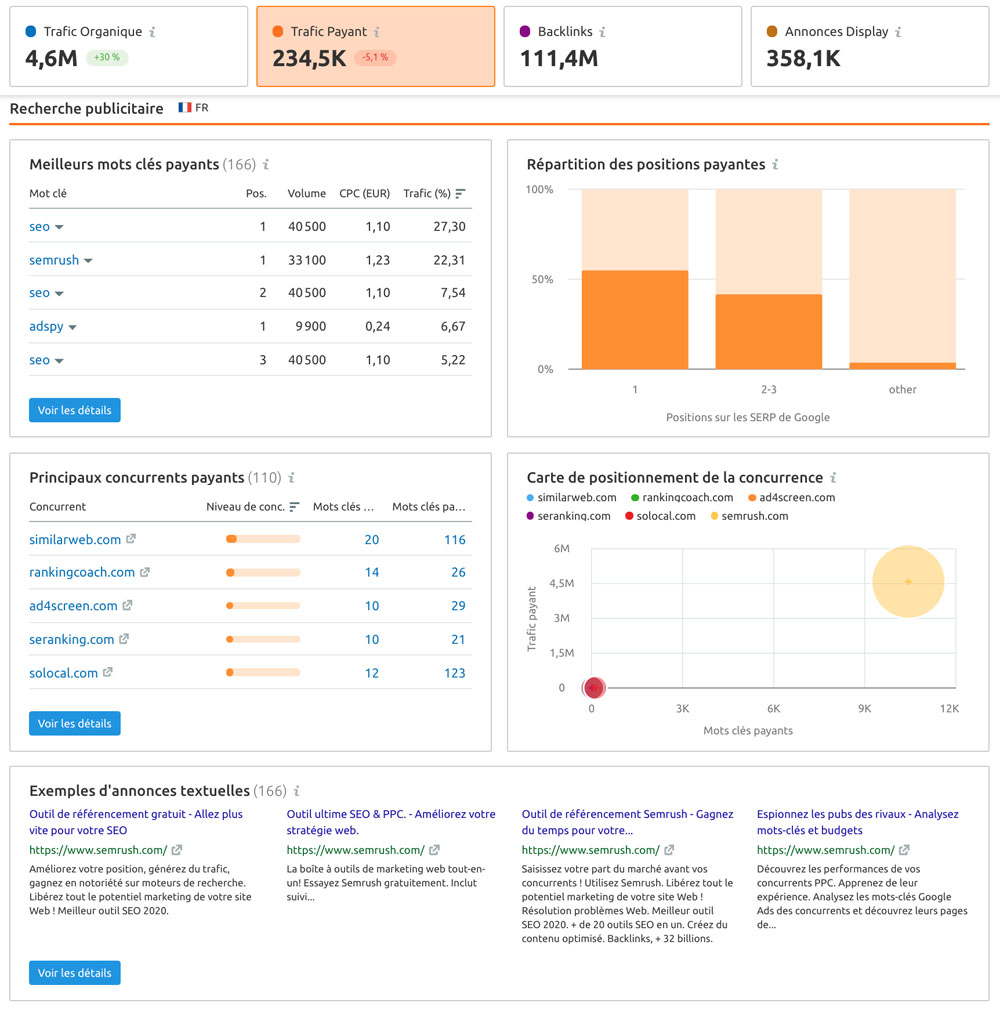The height and width of the screenshot is (1014, 1000).
Task: Click 116 paid keywords for similarweb.com
Action: click(x=455, y=539)
